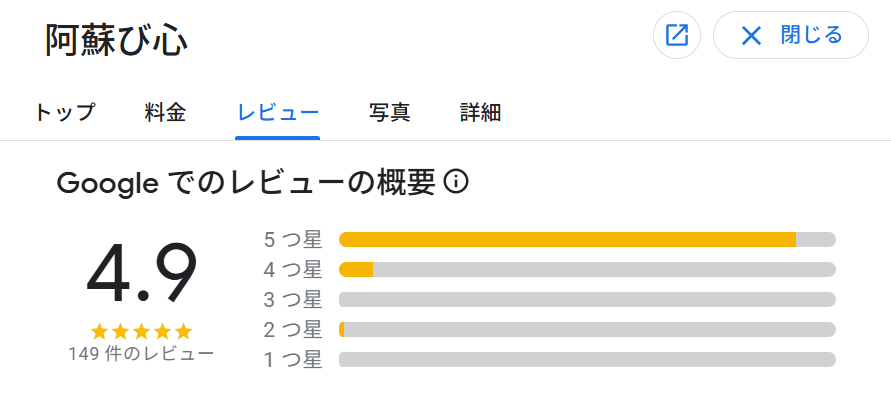Filter reviews by the 5 つ星 bar

tap(587, 239)
